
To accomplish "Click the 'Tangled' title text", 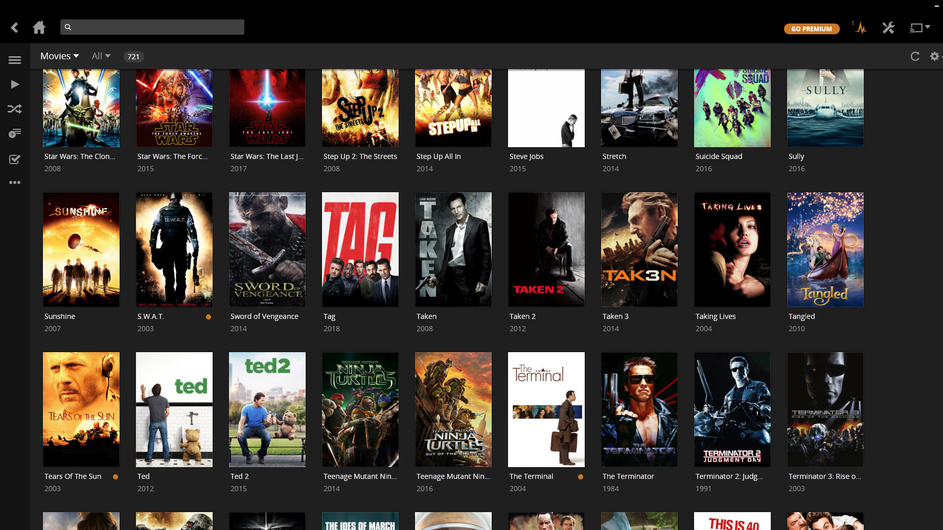I will 802,316.
